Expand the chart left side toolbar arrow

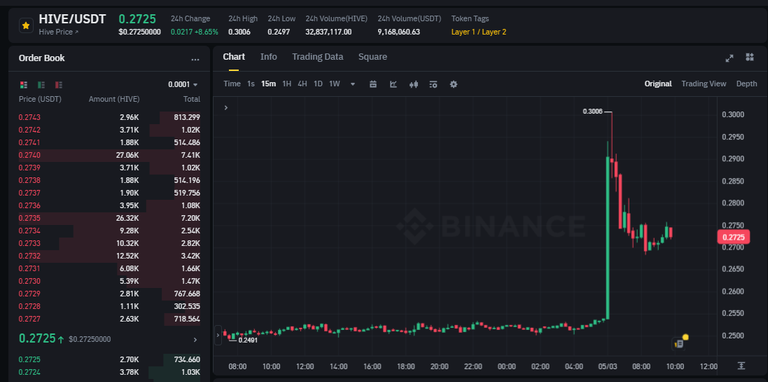226,108
